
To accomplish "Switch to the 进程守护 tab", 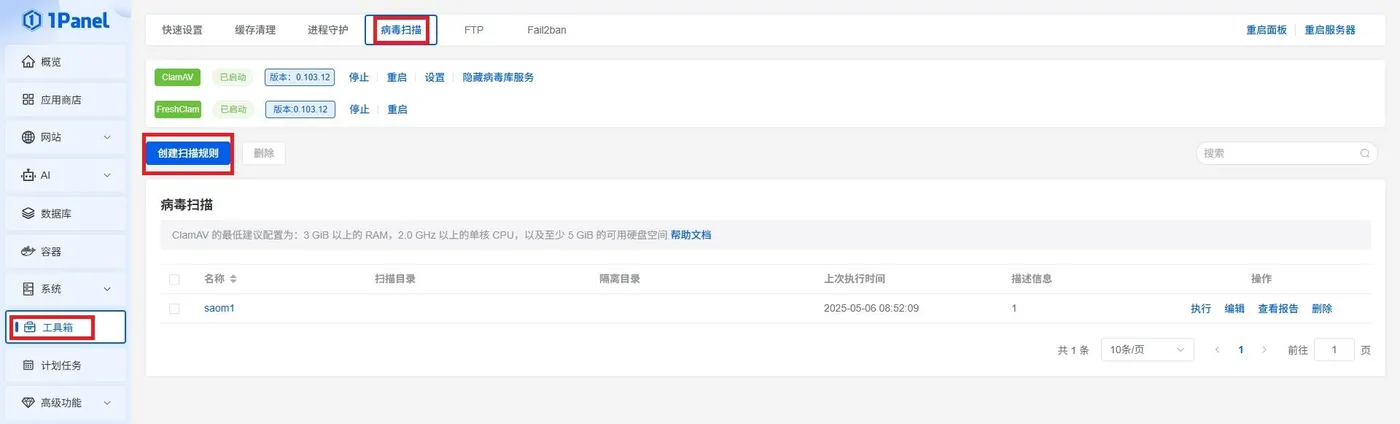I will click(x=328, y=30).
